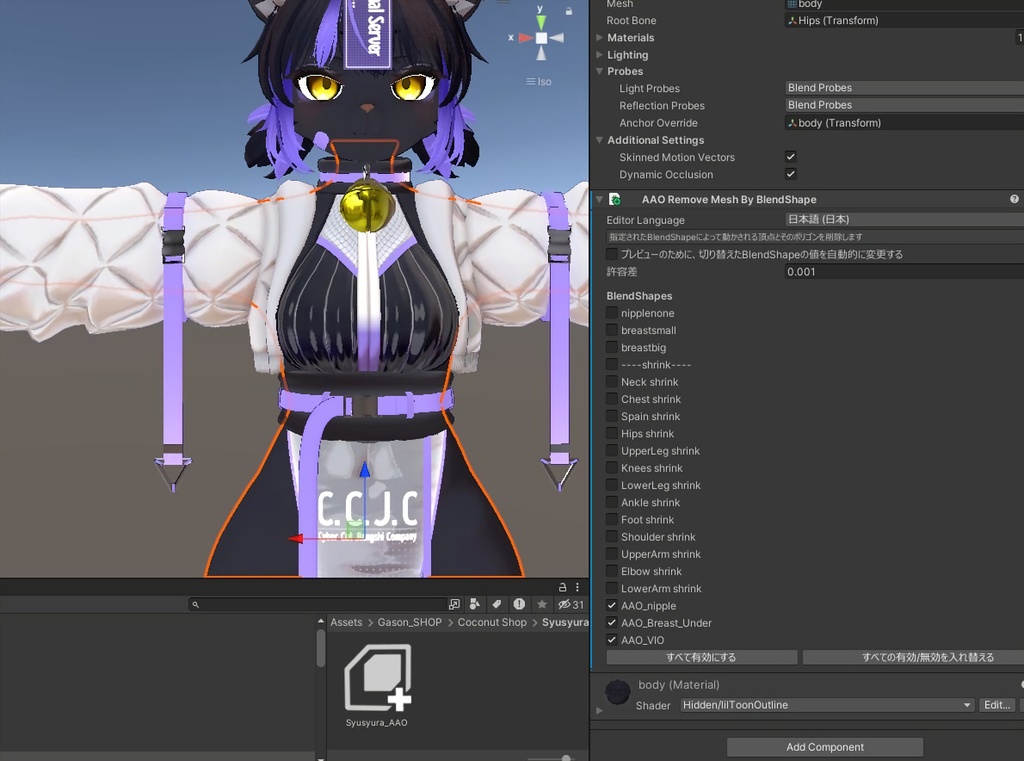
Task: Check the breastsmall blendshape
Action: pyautogui.click(x=612, y=330)
